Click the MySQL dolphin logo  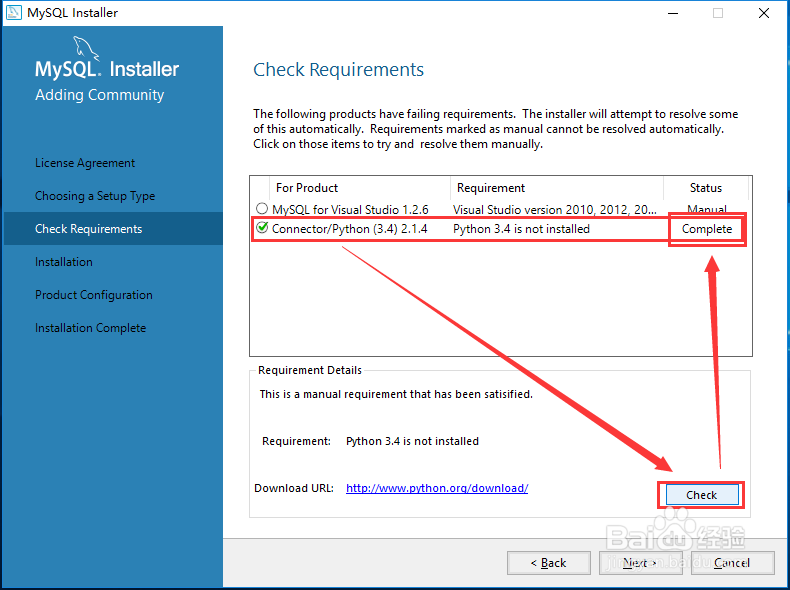coord(86,48)
